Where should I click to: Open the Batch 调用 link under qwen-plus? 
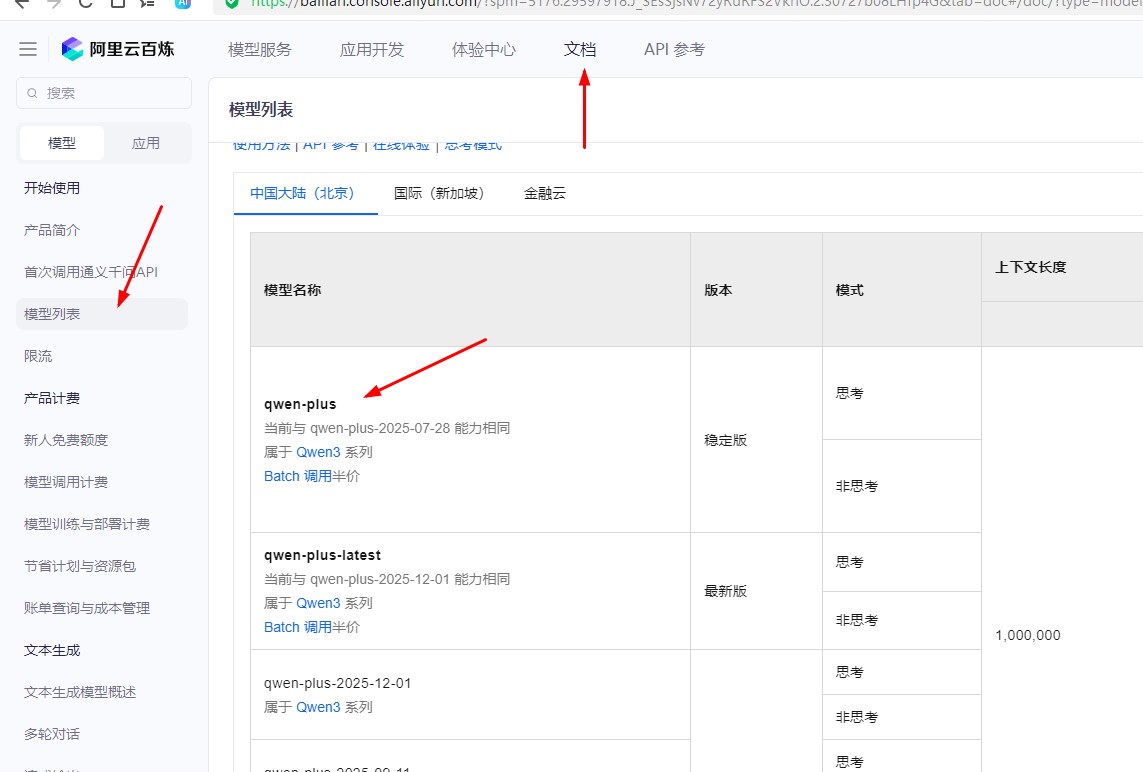[298, 476]
